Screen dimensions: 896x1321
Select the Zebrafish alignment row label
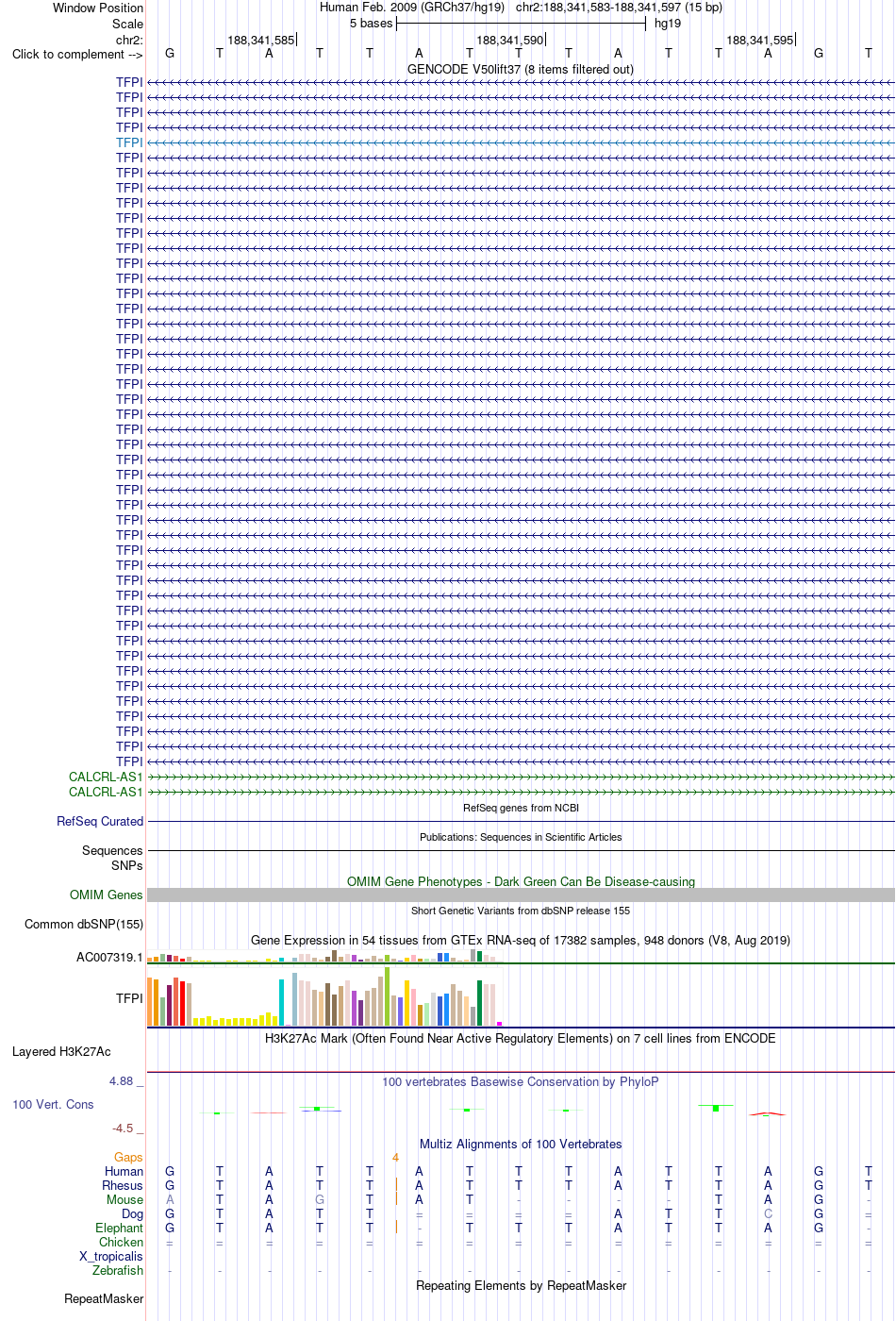118,1270
